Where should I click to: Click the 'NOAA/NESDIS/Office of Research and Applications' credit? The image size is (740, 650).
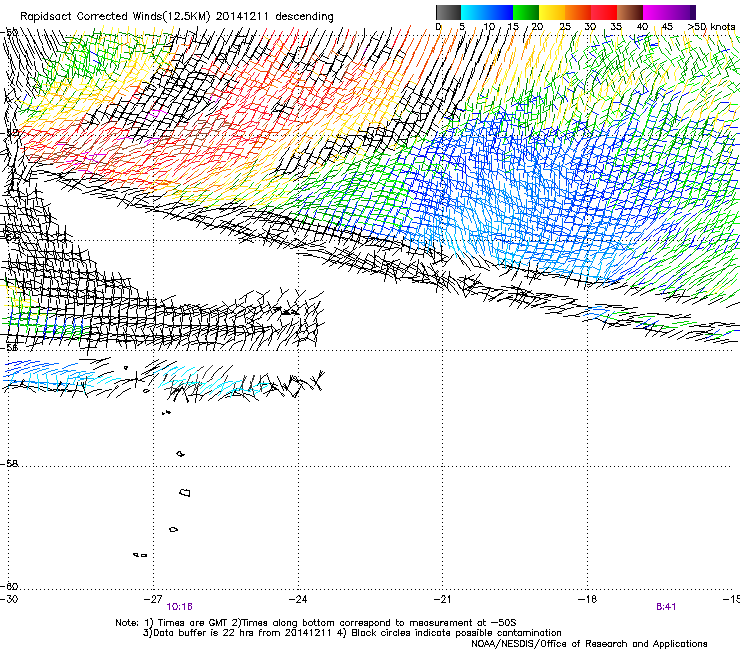tap(589, 643)
